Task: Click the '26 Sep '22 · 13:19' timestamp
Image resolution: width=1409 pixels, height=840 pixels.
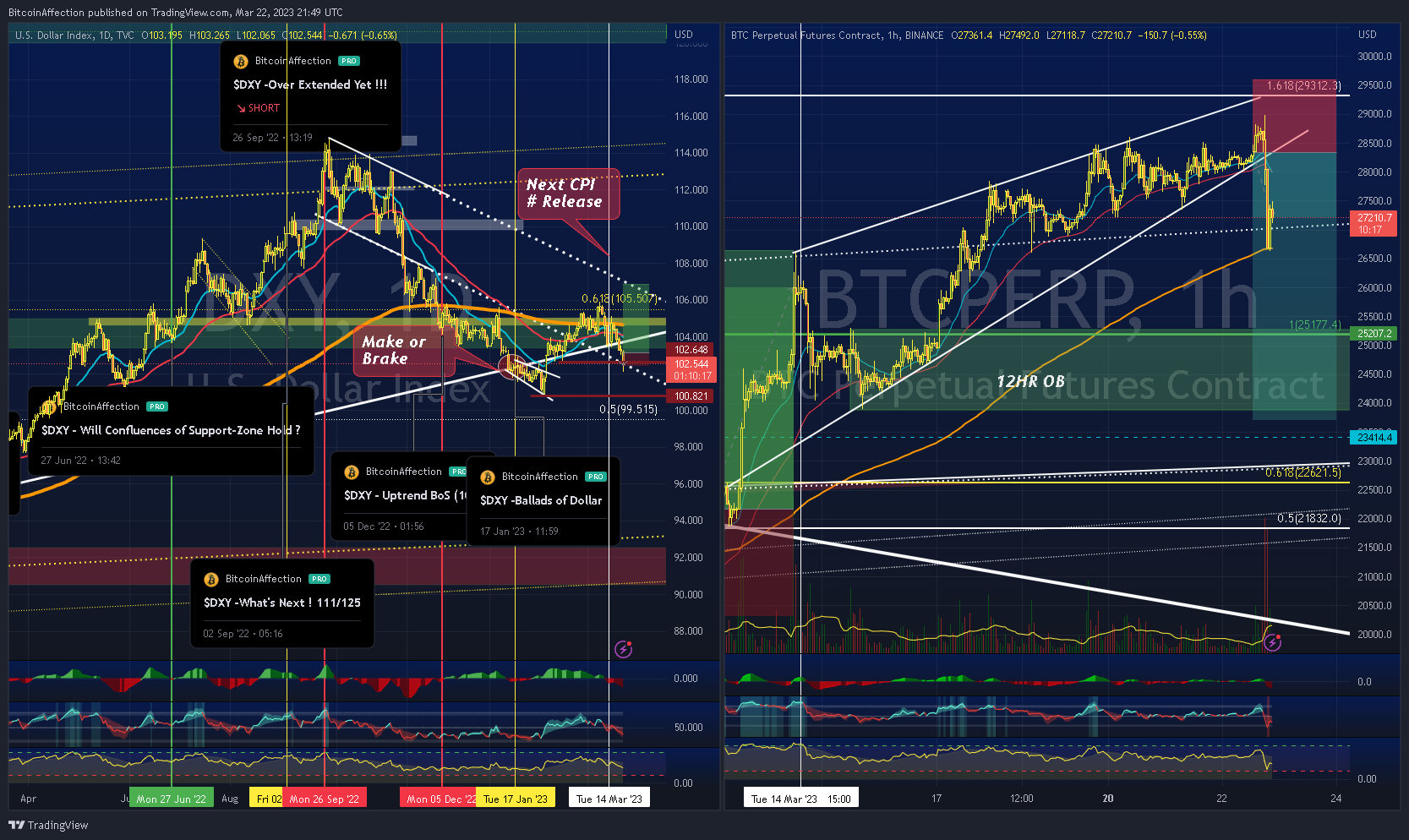Action: [x=272, y=138]
